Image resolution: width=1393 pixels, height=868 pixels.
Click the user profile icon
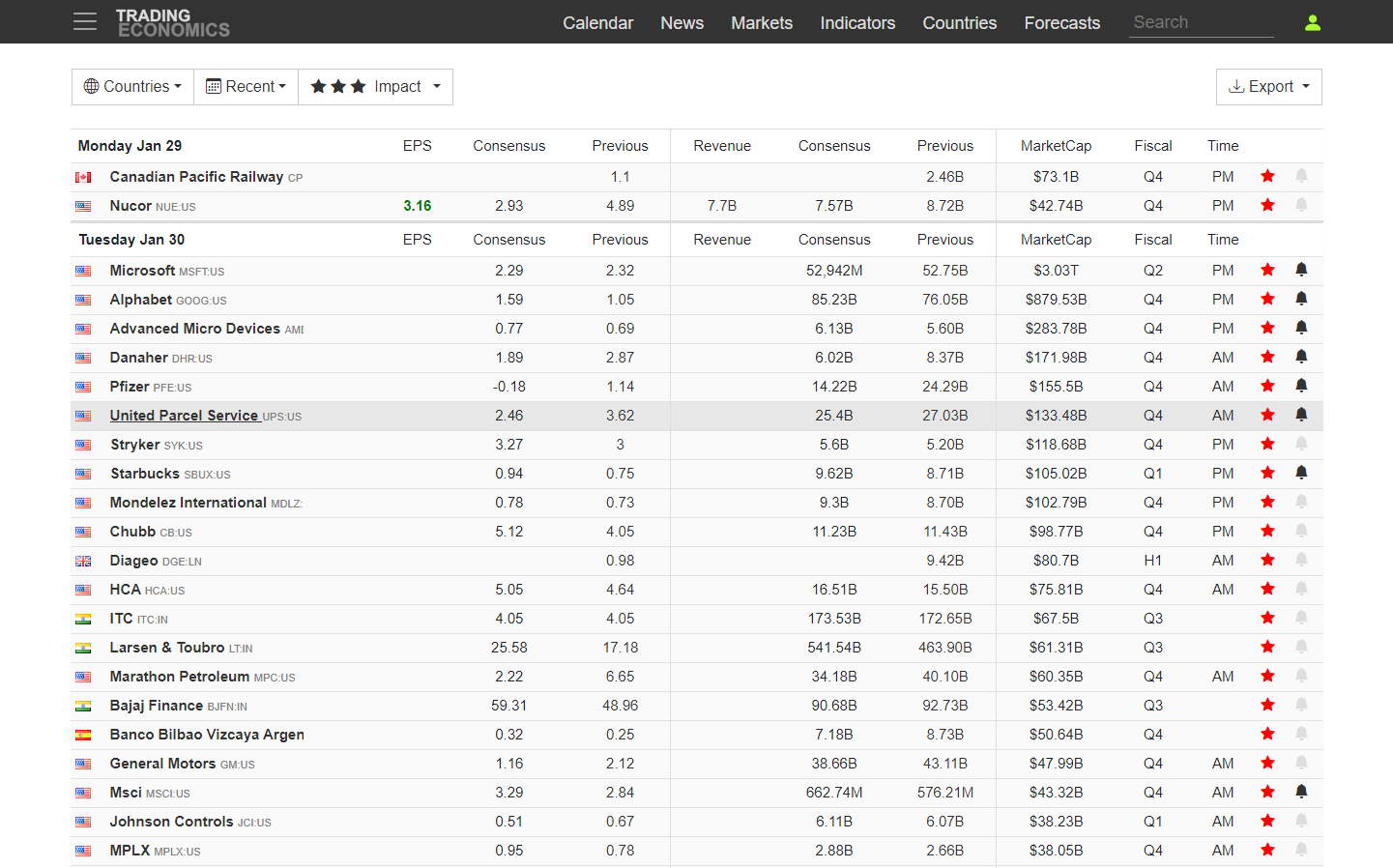pos(1312,22)
